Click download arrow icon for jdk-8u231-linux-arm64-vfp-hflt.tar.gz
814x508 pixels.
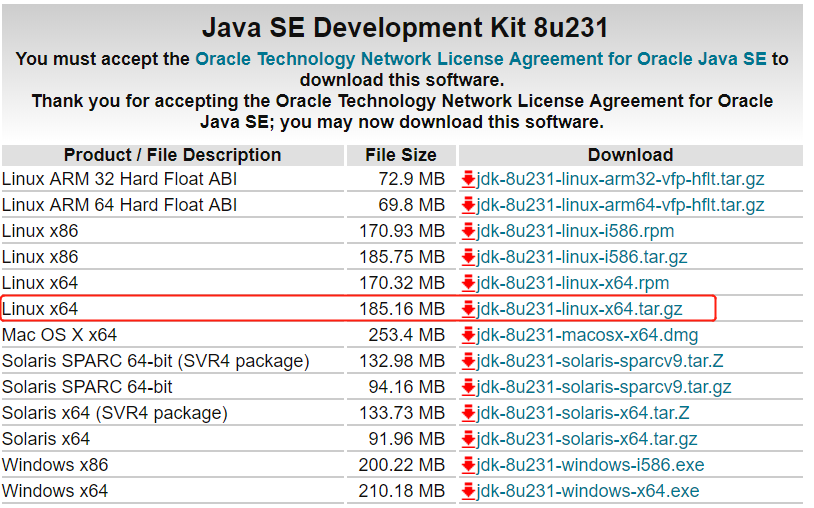(x=468, y=205)
